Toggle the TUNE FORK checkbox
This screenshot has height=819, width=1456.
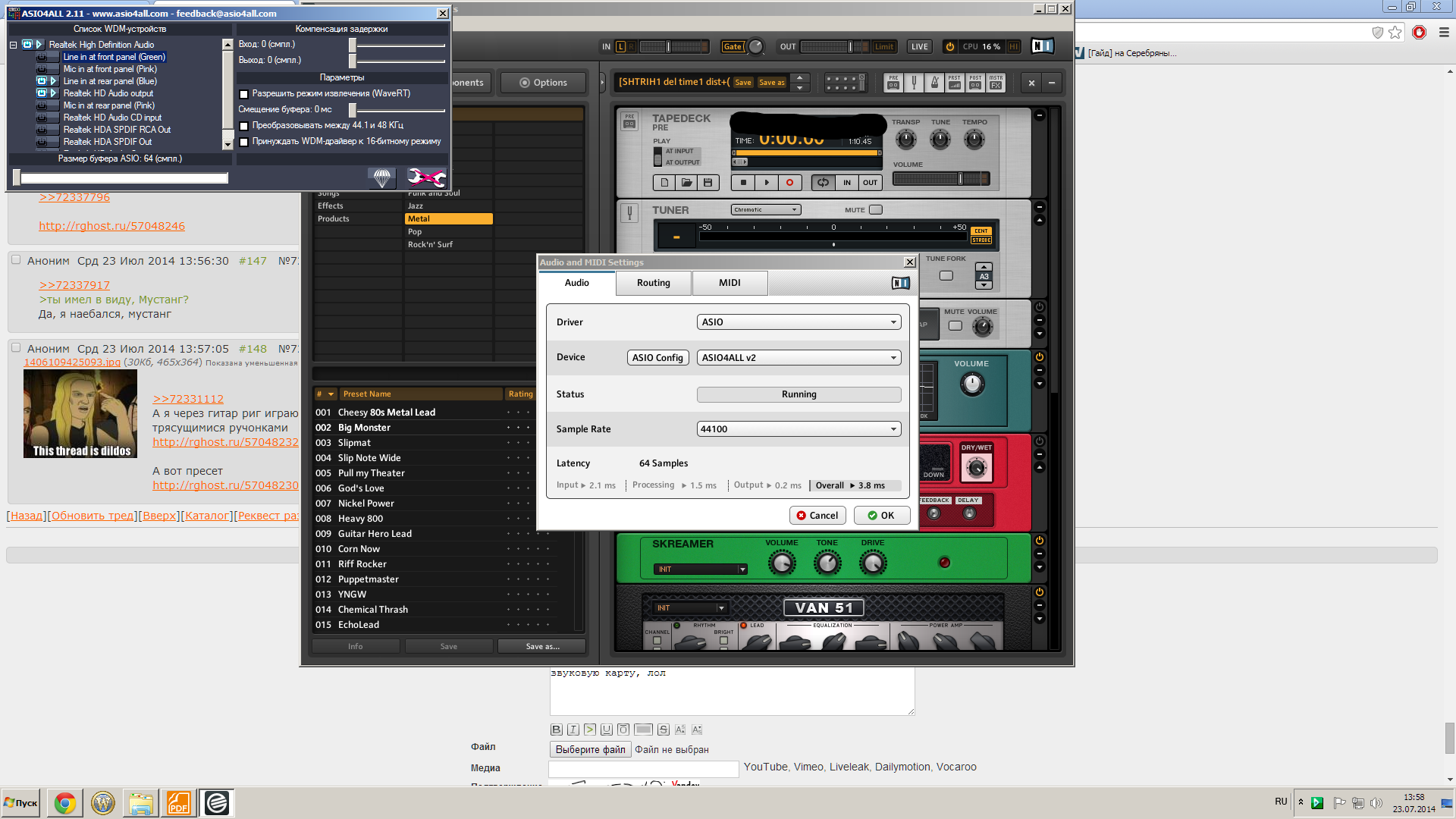946,275
